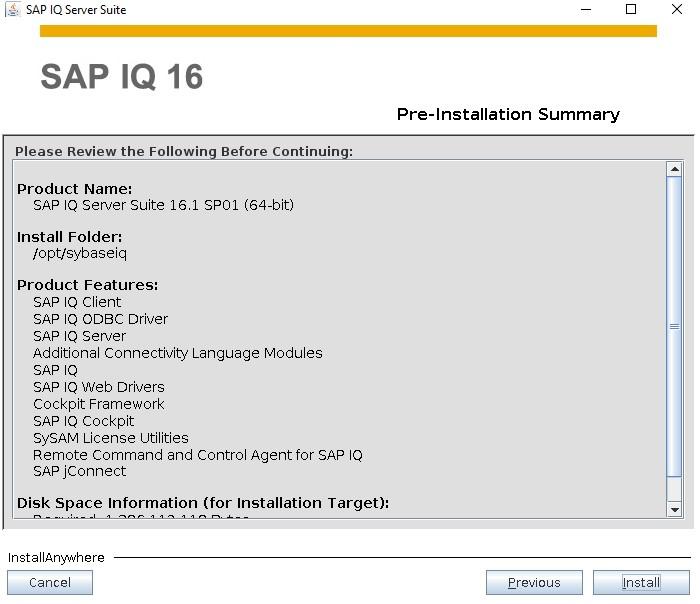The image size is (700, 604).
Task: Click 'Remote Command and Control Agent for SAP IQ'
Action: tap(198, 455)
